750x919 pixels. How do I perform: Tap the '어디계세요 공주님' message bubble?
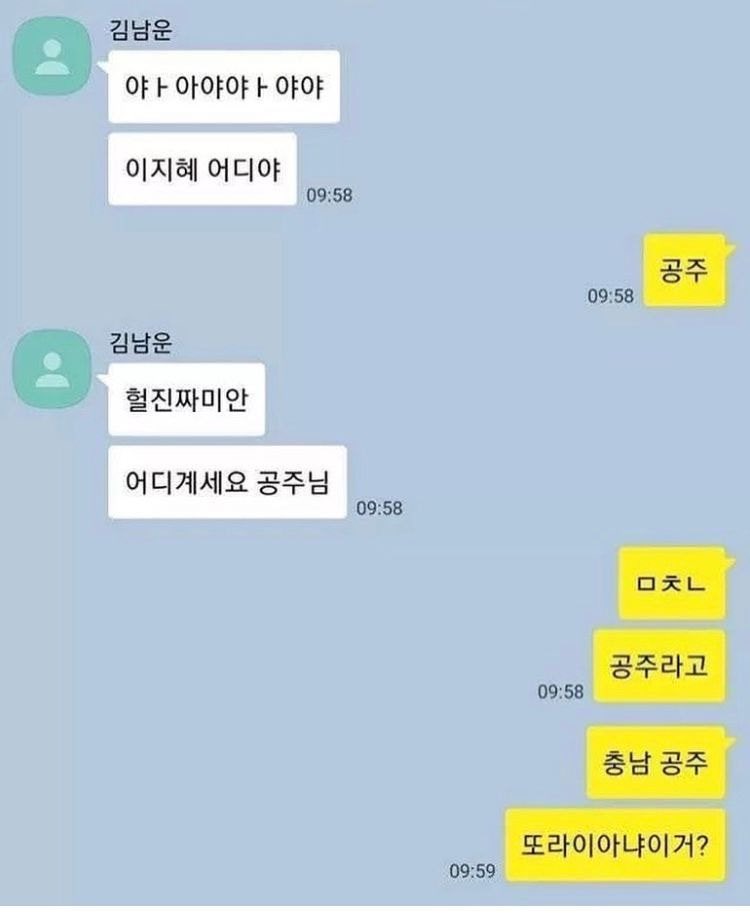227,482
